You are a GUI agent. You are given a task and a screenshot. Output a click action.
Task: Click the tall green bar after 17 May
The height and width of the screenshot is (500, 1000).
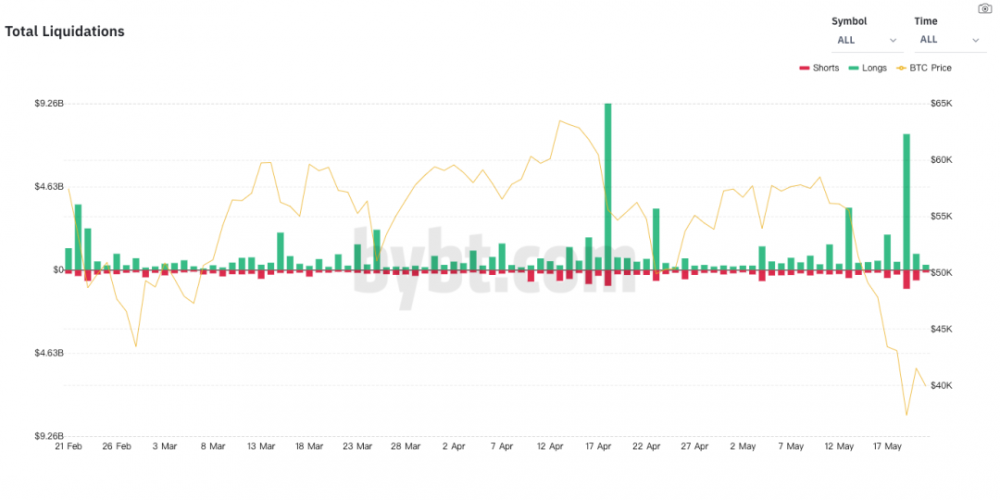pos(906,200)
